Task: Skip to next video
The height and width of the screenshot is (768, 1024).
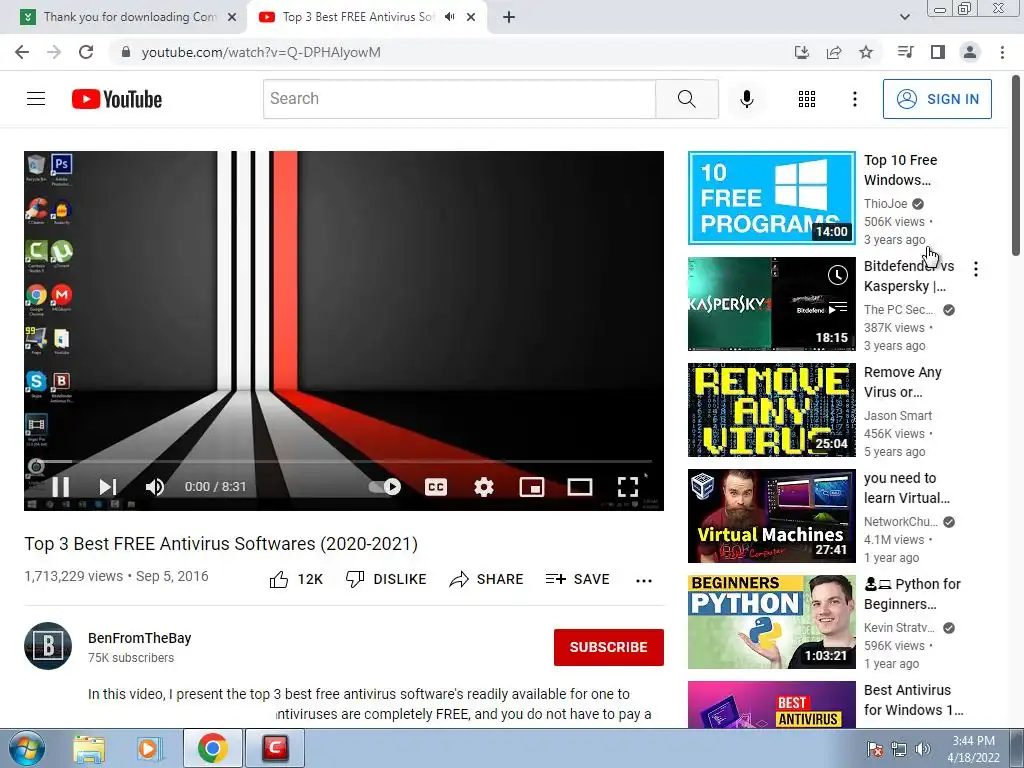Action: [108, 487]
